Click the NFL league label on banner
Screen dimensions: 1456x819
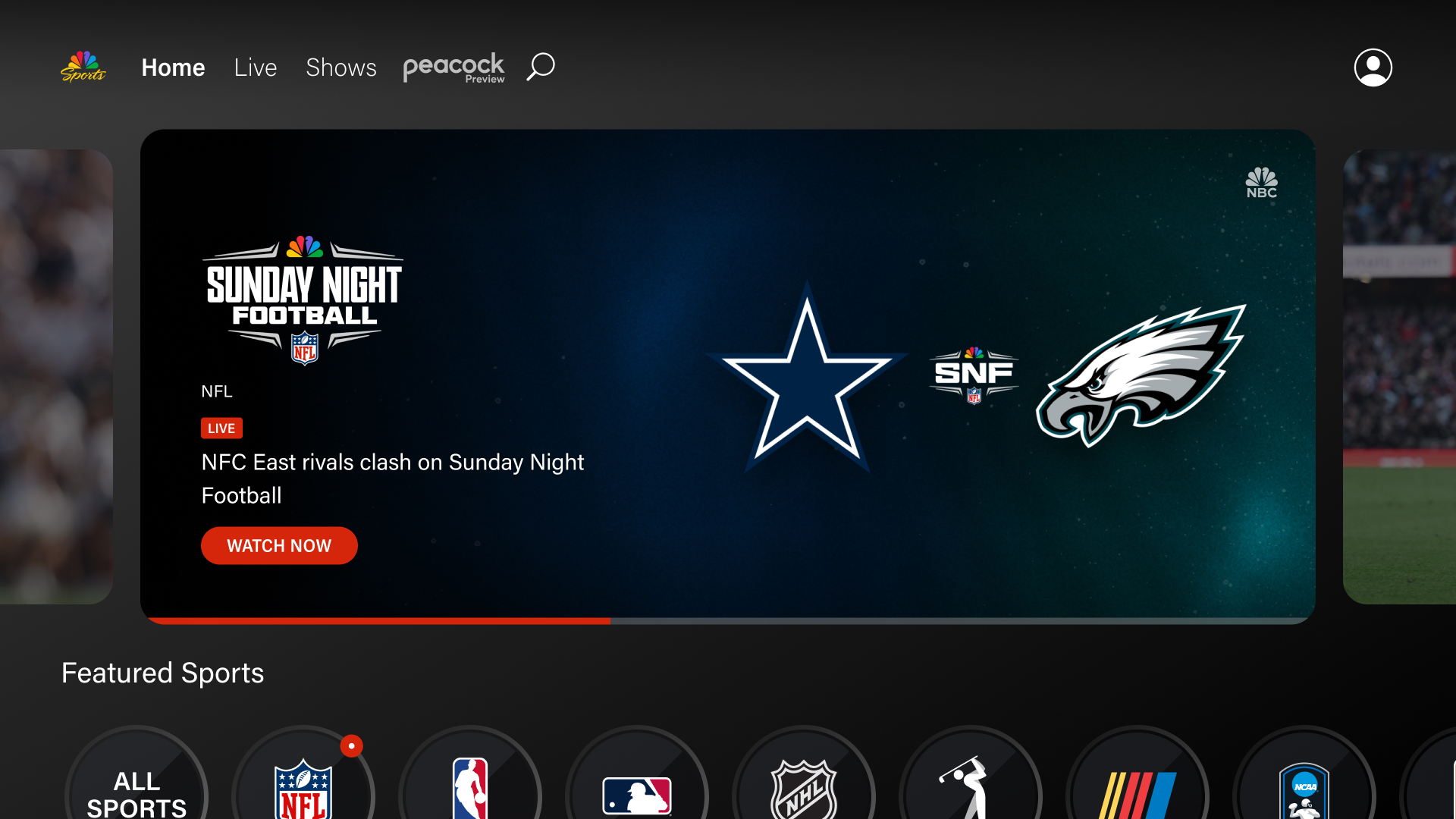217,391
